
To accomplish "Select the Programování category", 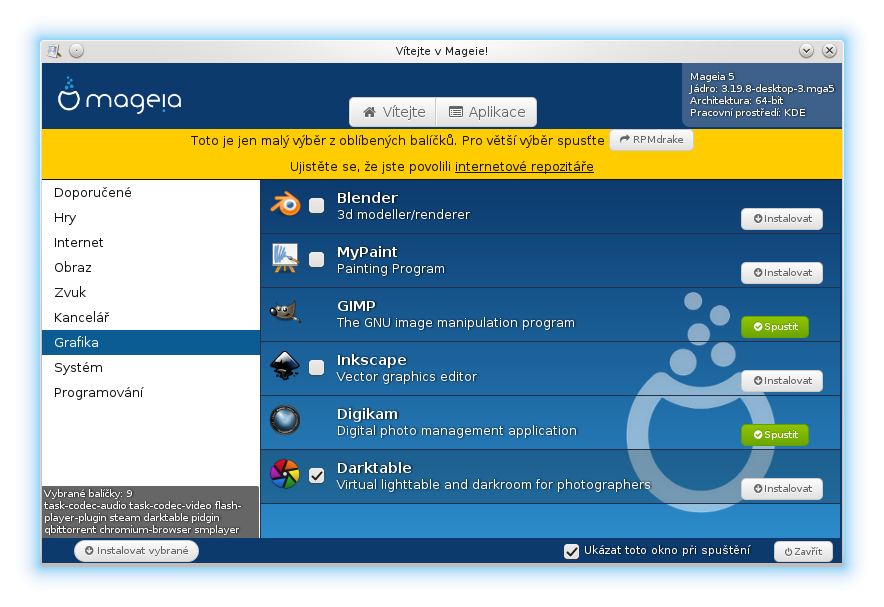I will tap(151, 392).
